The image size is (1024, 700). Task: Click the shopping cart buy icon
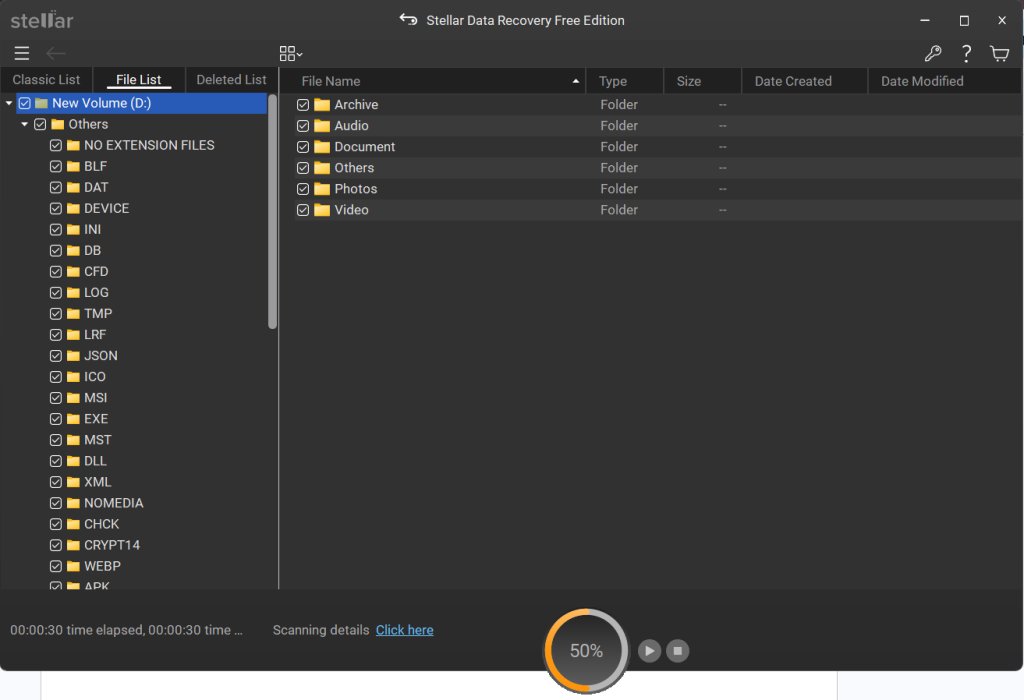pos(999,54)
